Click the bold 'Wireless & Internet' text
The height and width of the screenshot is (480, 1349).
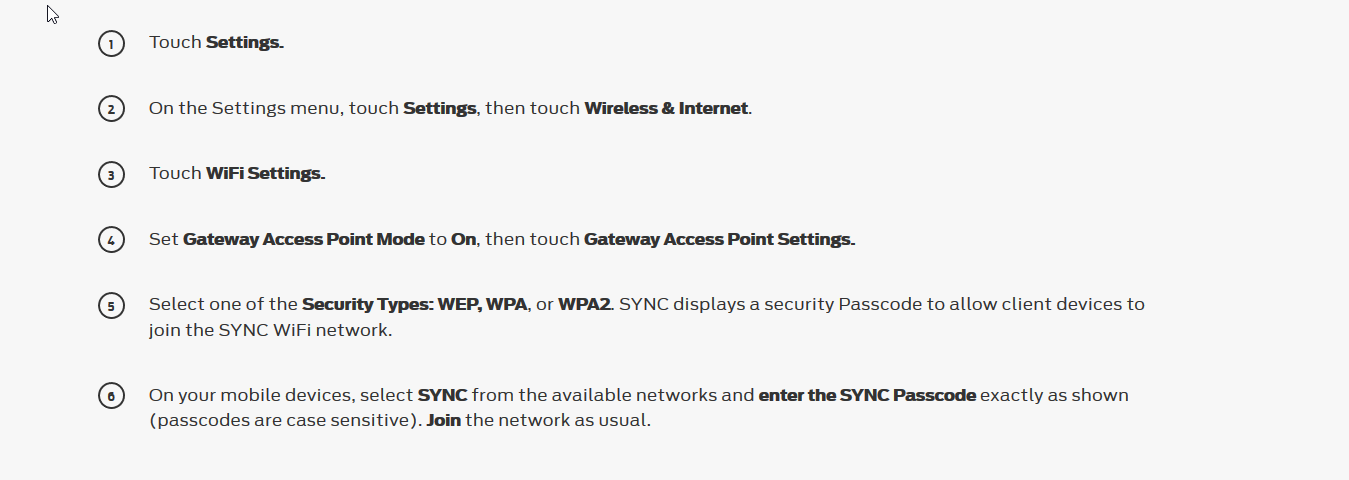667,108
